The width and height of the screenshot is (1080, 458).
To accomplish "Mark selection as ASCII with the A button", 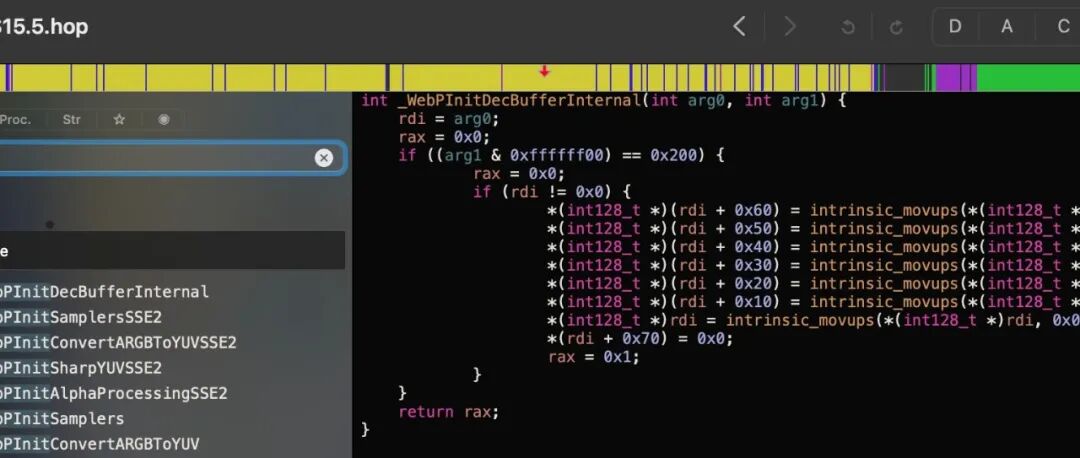I will coord(1007,27).
